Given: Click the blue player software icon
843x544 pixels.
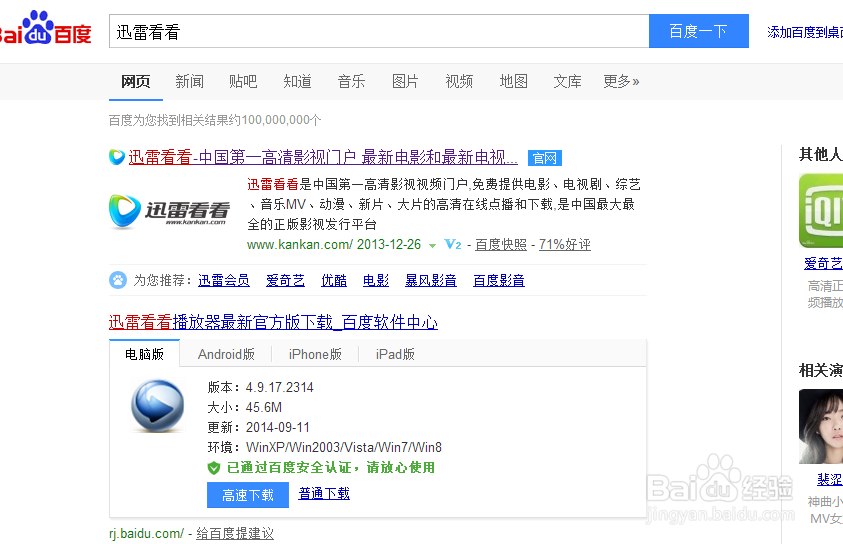Looking at the screenshot, I should (158, 406).
